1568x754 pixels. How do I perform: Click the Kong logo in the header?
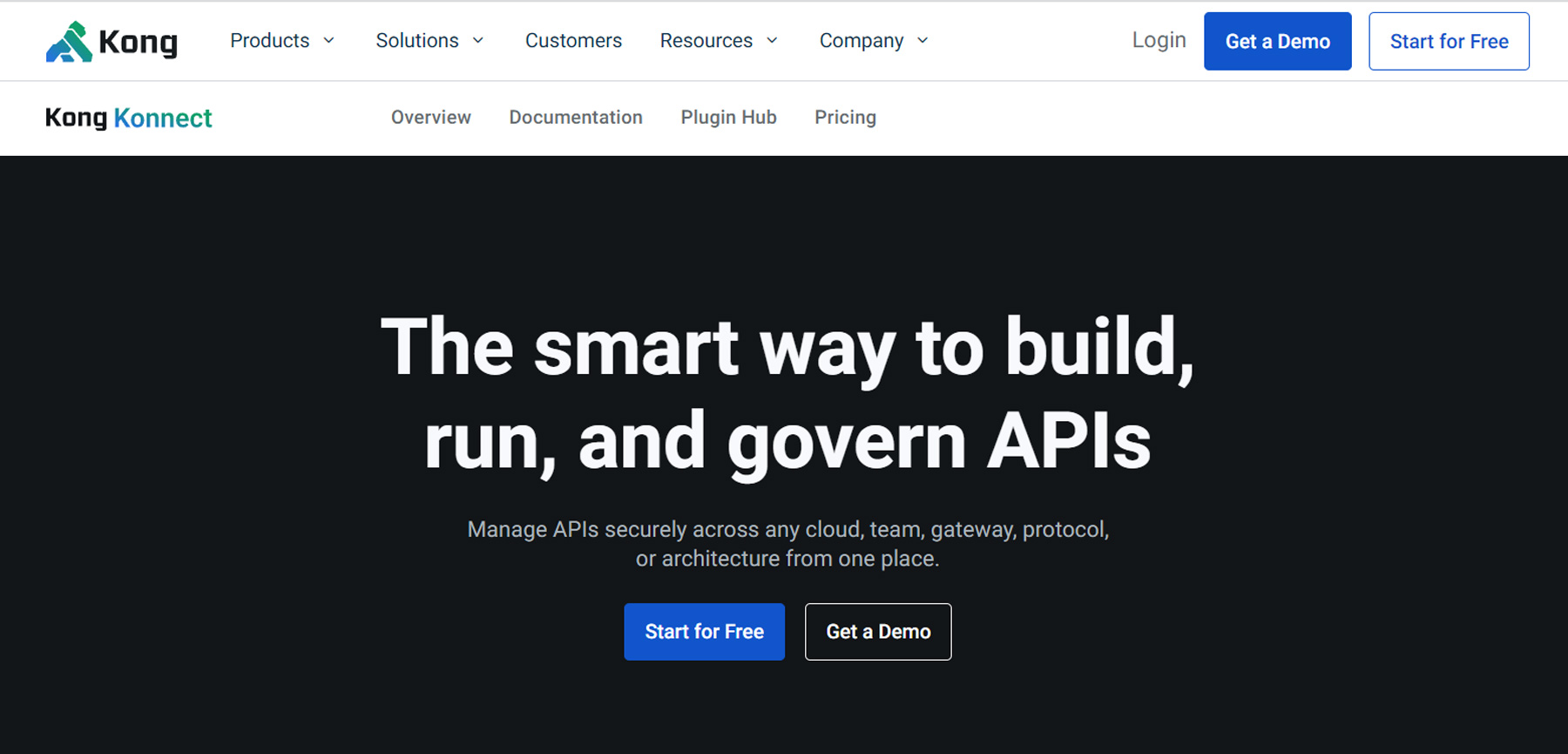(112, 41)
